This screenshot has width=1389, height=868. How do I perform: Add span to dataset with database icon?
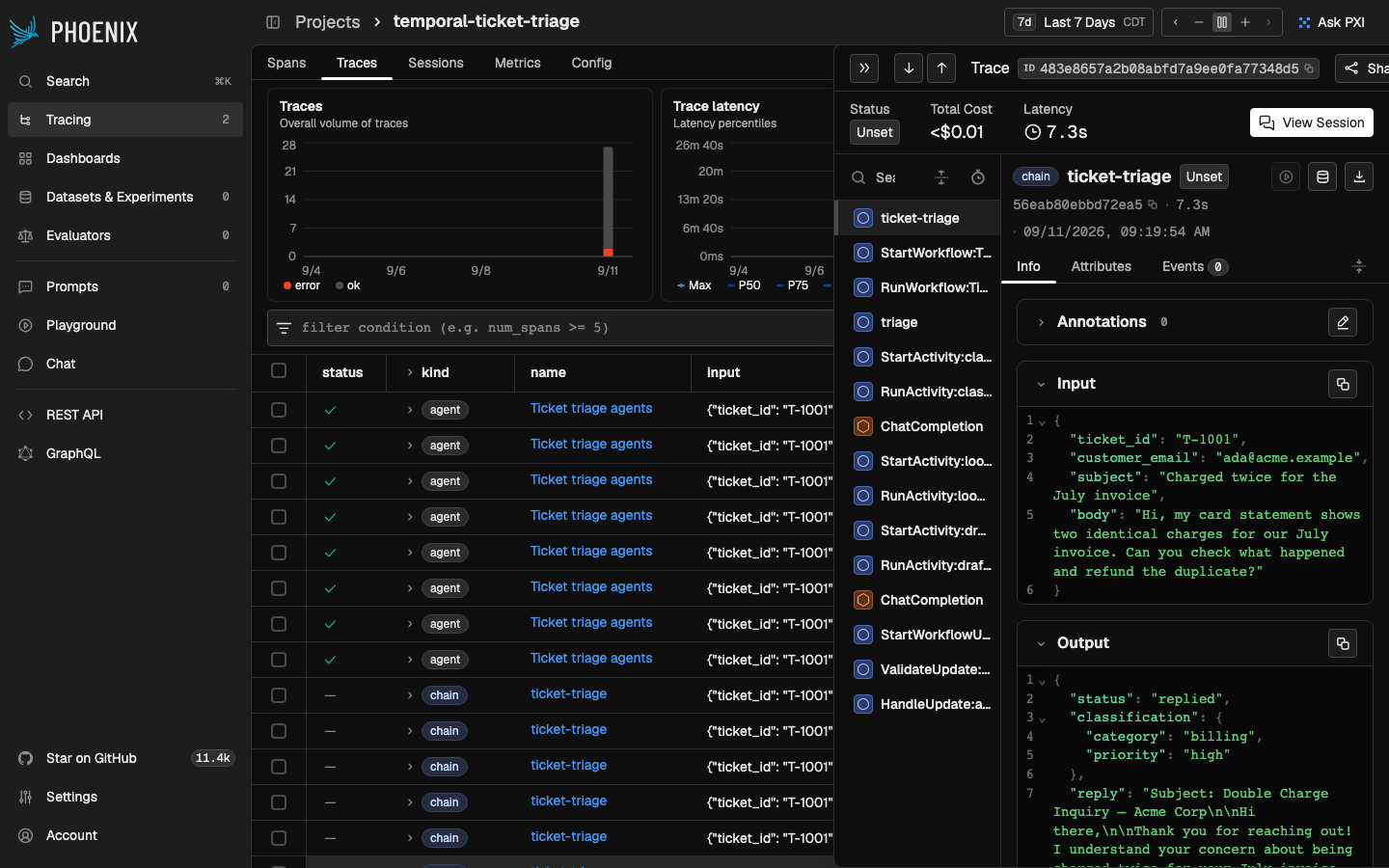pos(1322,176)
